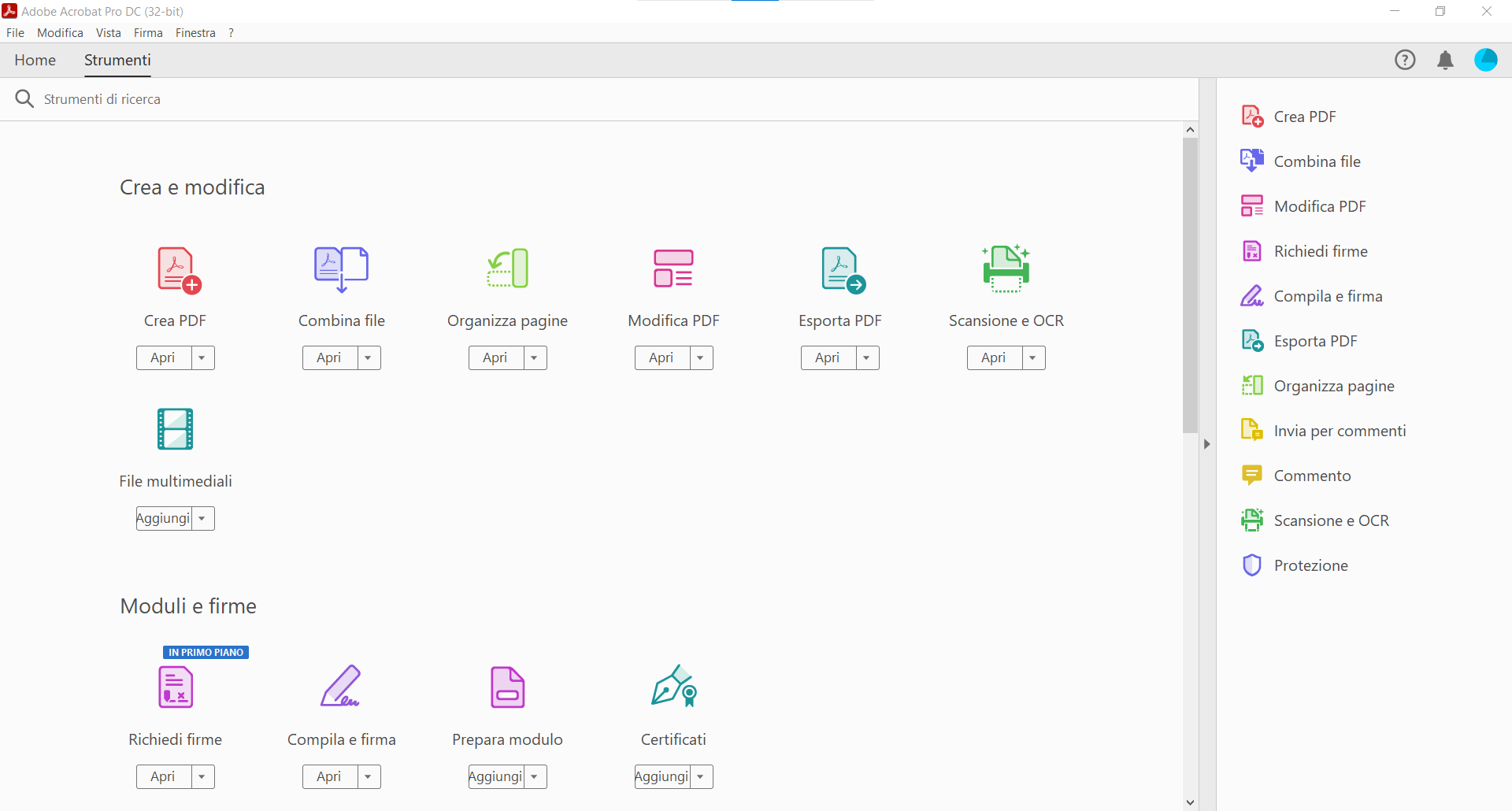
Task: Open the File multimediali Aggiungi dropdown arrow
Action: [x=202, y=519]
